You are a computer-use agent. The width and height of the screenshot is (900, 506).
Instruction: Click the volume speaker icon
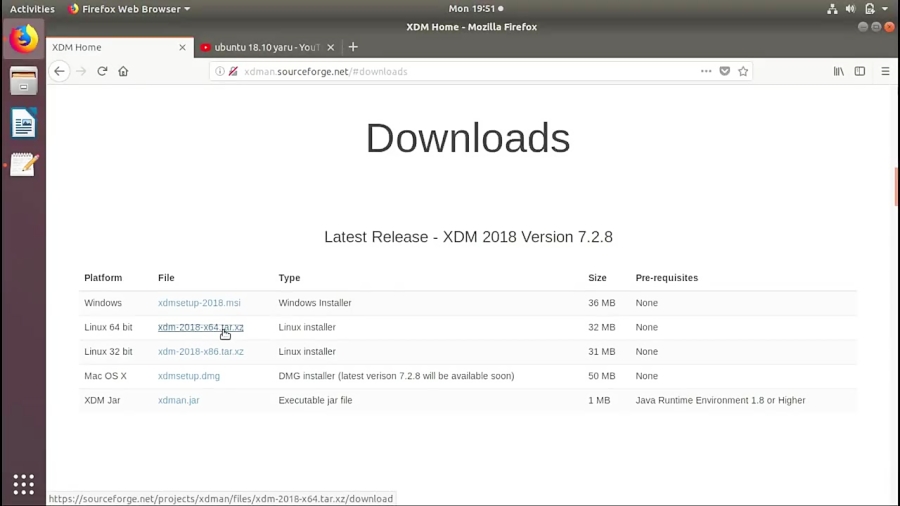tap(851, 9)
